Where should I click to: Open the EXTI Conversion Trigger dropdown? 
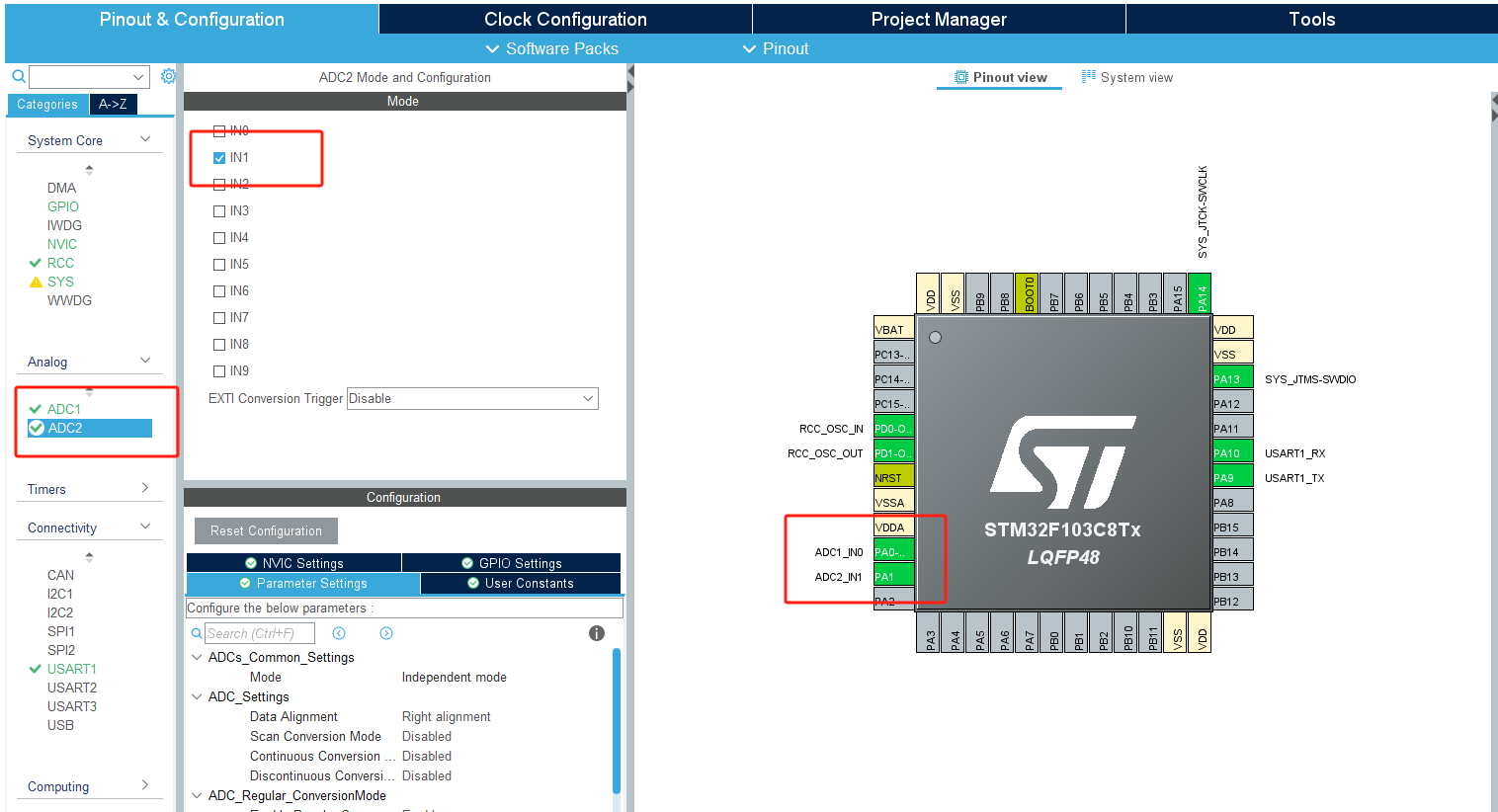[472, 398]
